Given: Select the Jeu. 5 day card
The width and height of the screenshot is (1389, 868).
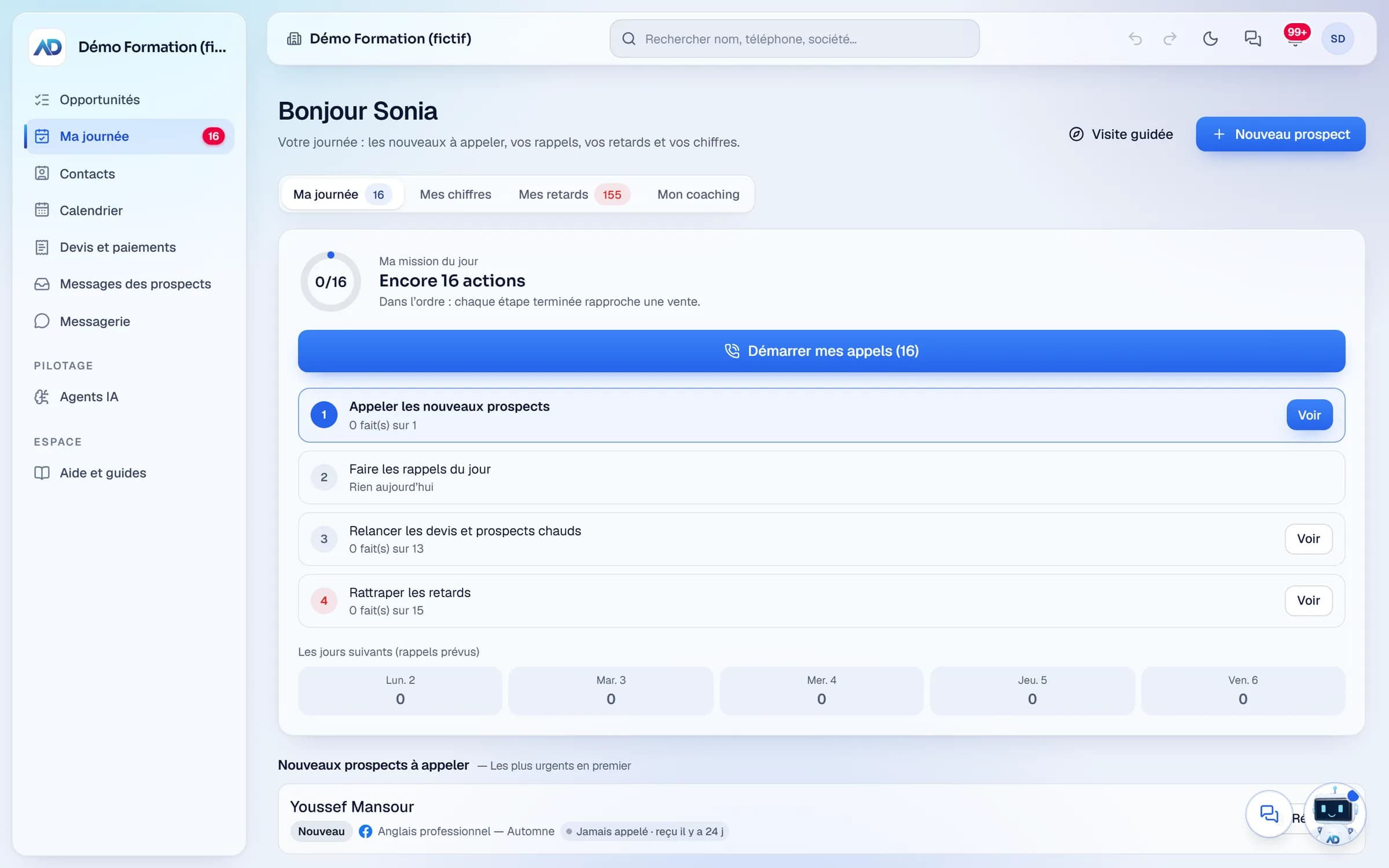Looking at the screenshot, I should click(1032, 691).
